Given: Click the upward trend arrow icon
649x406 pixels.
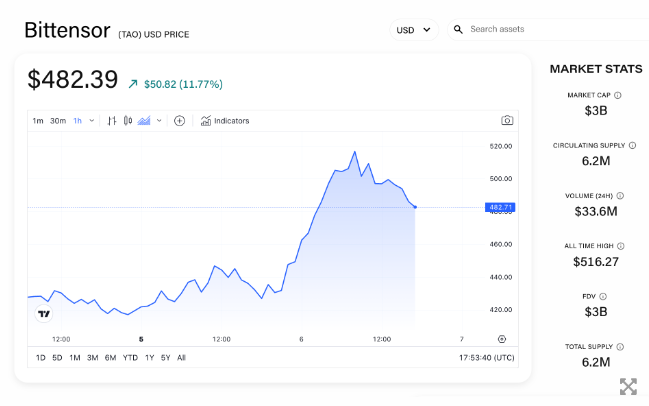Looking at the screenshot, I should [x=133, y=84].
